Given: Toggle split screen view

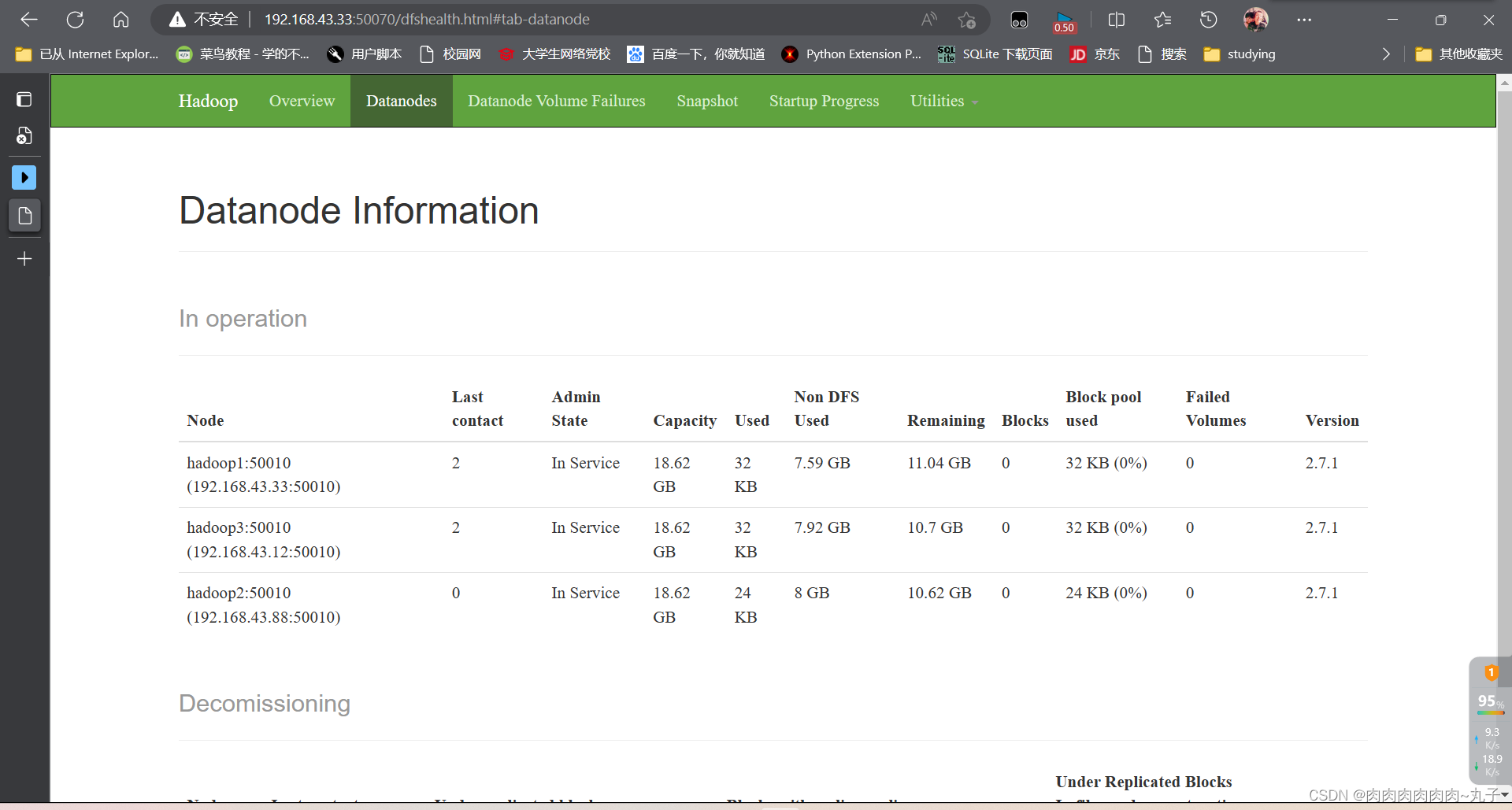Looking at the screenshot, I should tap(1117, 20).
